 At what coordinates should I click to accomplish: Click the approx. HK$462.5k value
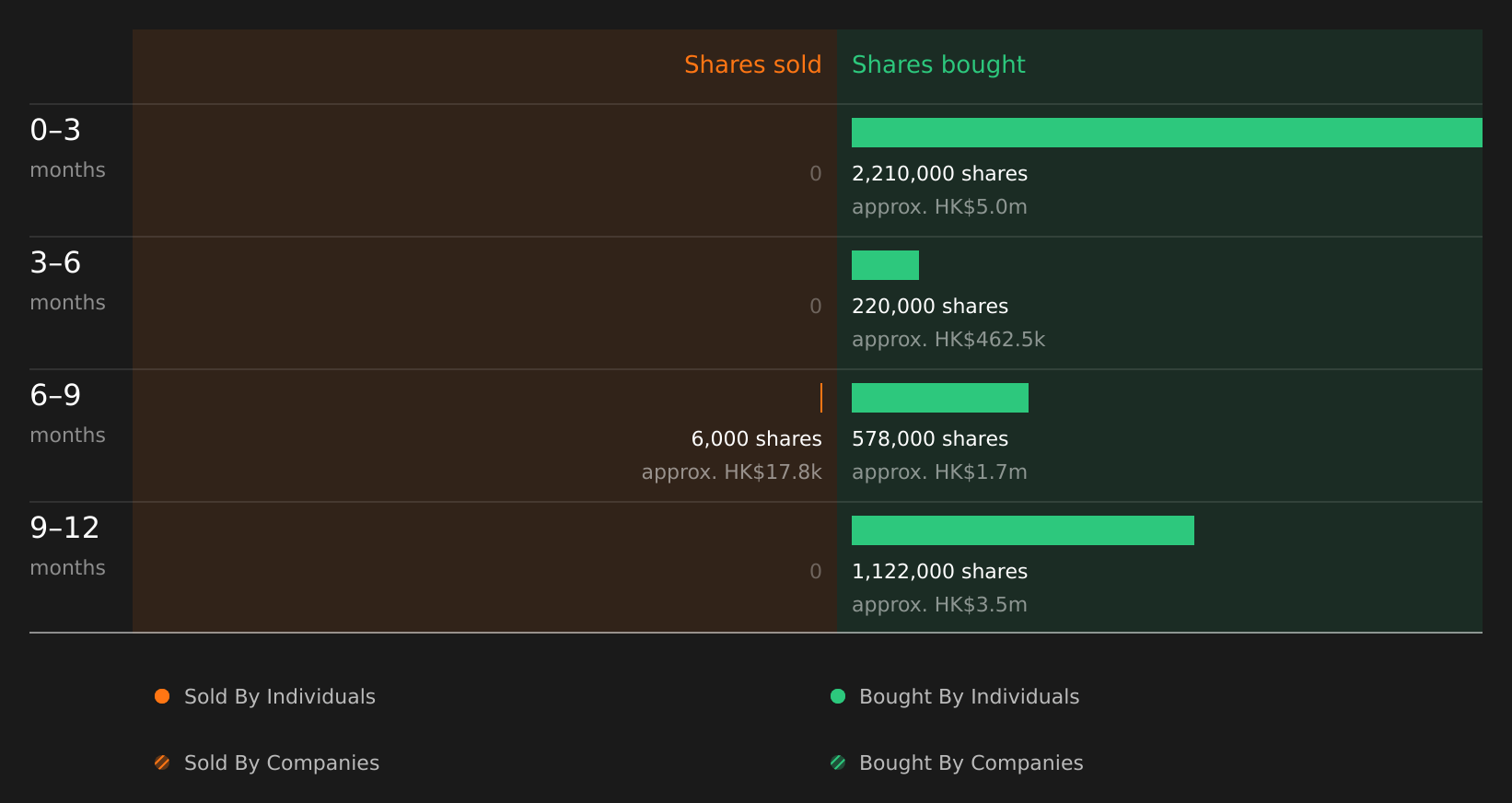[x=948, y=340]
